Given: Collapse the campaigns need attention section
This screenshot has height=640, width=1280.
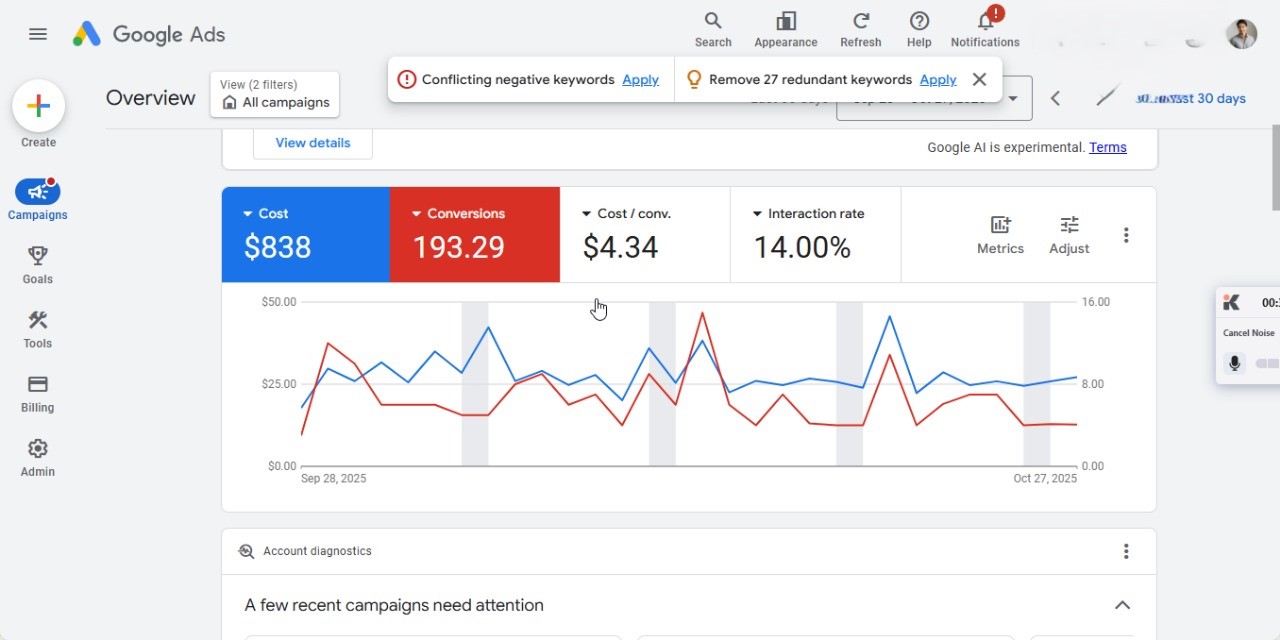Looking at the screenshot, I should click(x=1122, y=605).
